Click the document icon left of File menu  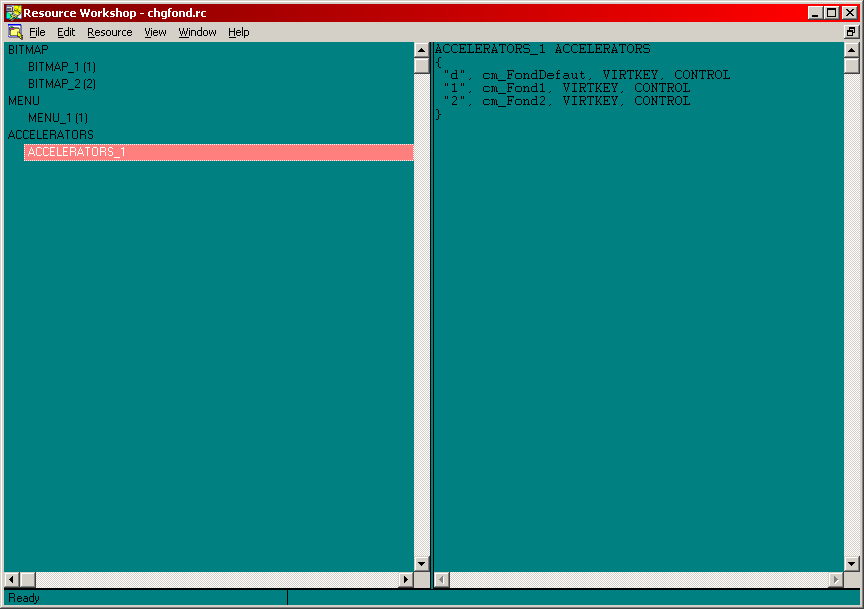[x=15, y=32]
